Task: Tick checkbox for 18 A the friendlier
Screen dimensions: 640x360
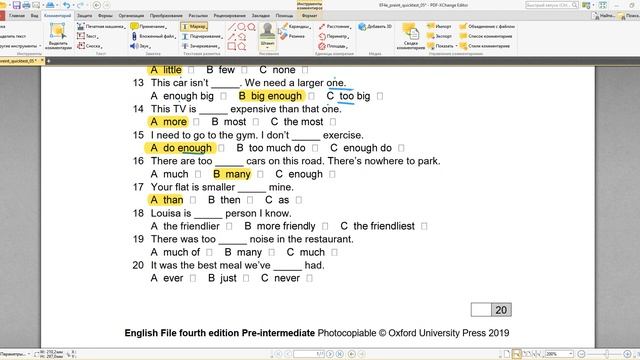Action: coord(229,226)
